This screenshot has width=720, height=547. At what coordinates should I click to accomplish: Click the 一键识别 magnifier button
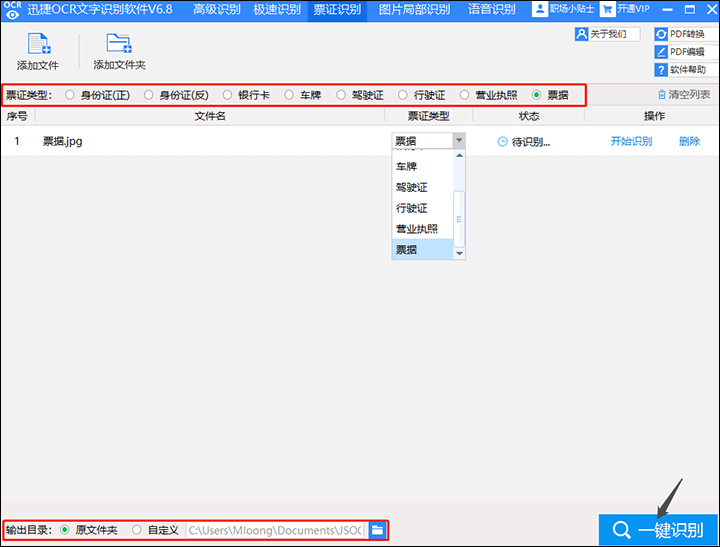pos(658,530)
